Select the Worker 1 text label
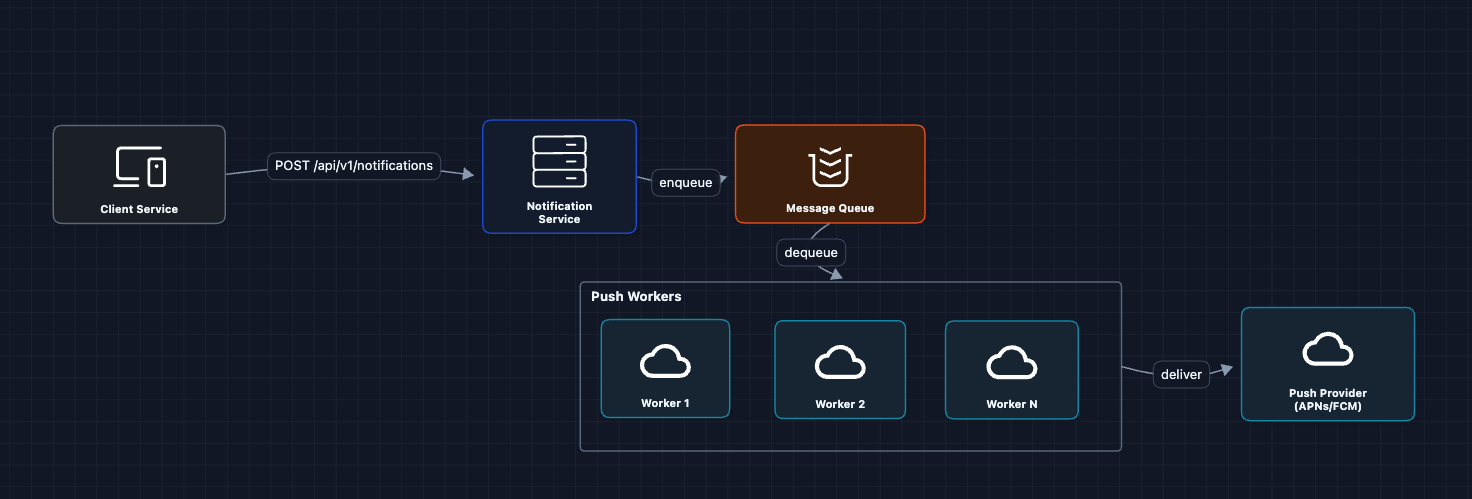Screen dimensions: 1472x499 (665, 404)
